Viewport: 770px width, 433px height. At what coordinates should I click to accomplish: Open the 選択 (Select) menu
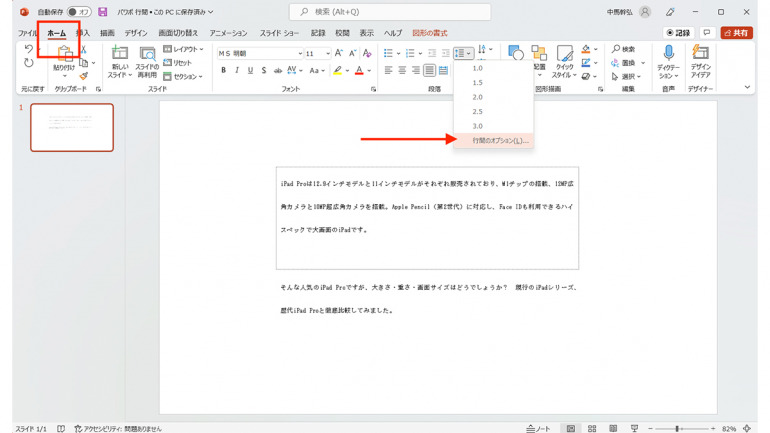626,76
